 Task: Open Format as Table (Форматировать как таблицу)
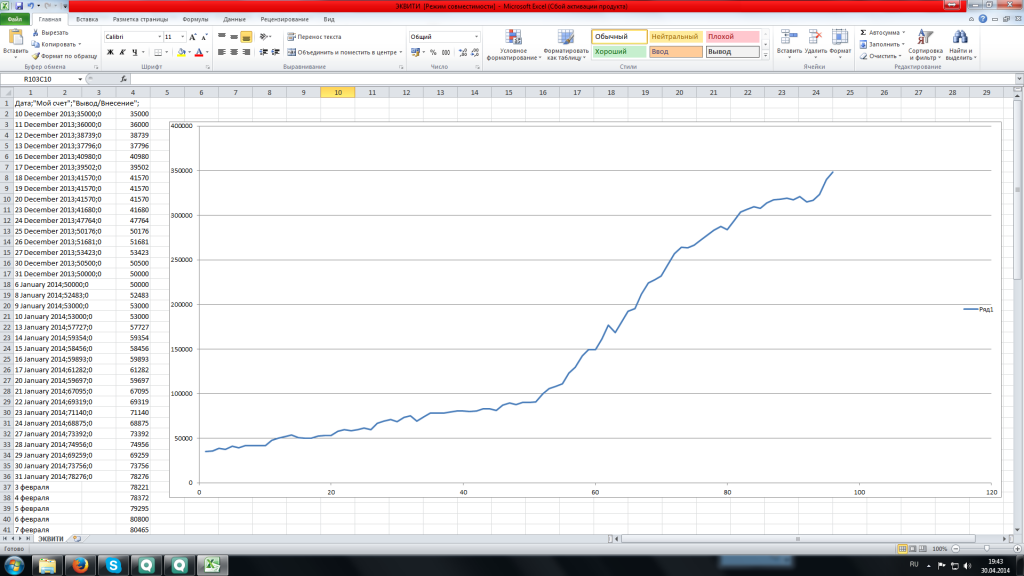566,45
